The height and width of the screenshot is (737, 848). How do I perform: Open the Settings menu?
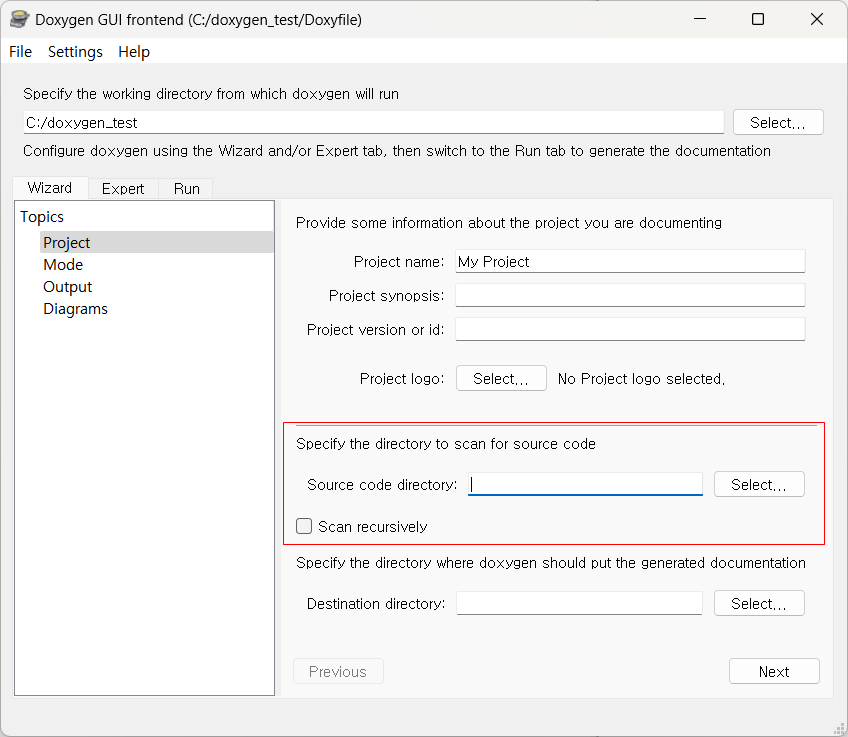(75, 52)
